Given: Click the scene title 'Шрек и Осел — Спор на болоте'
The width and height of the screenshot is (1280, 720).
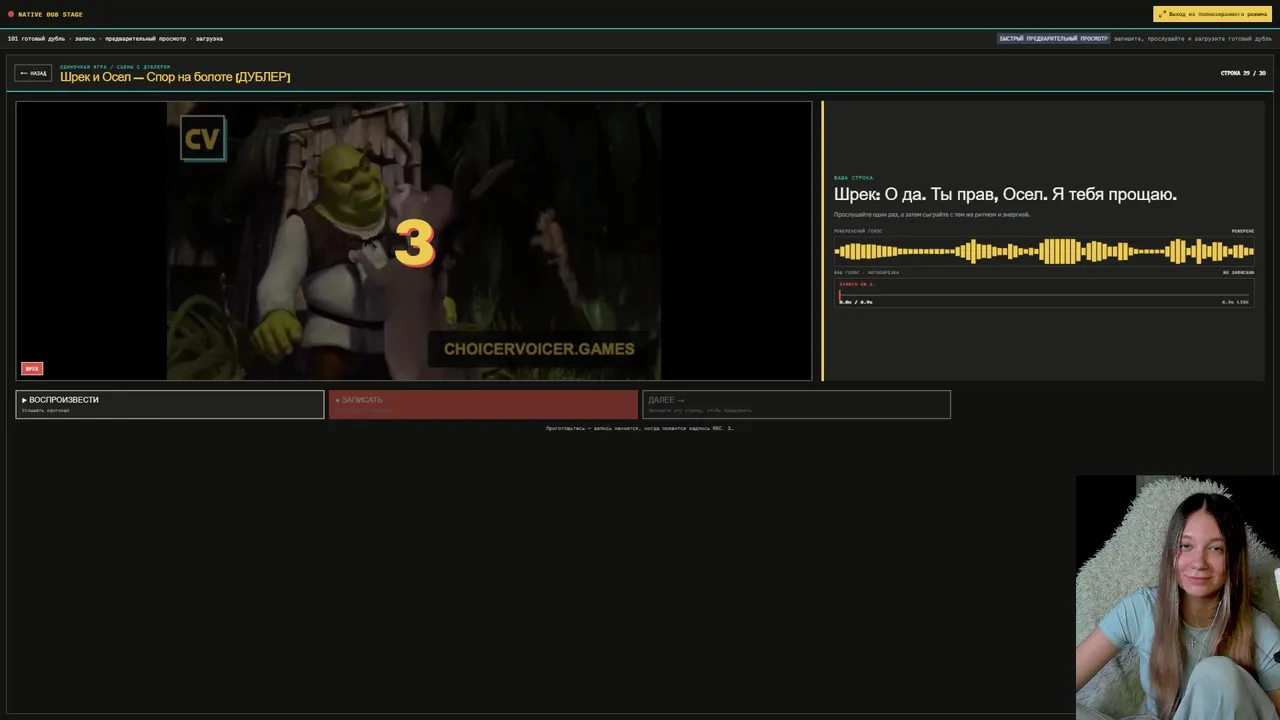Looking at the screenshot, I should [x=175, y=77].
